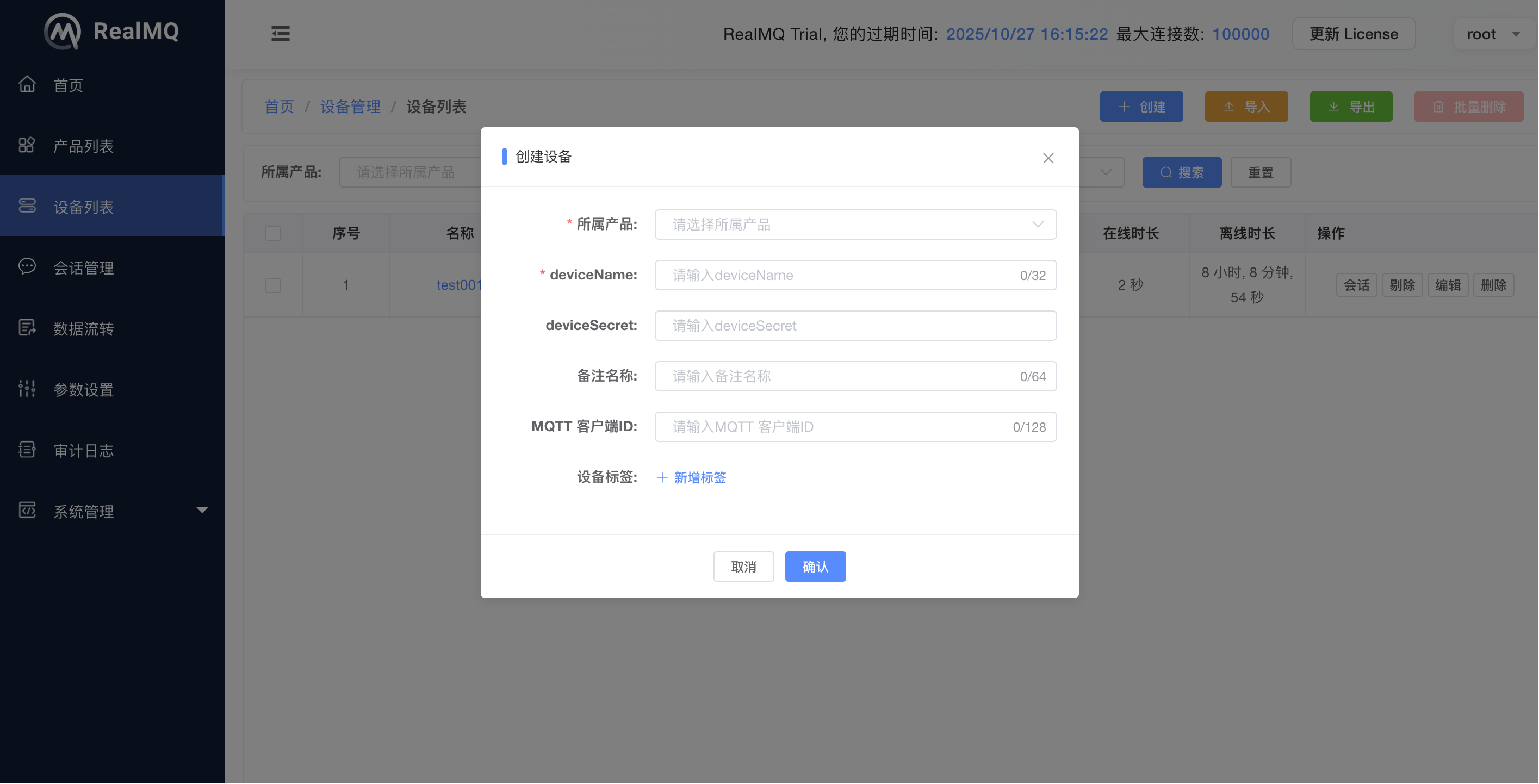Focus the MQTT 客户端ID input field
Viewport: 1539px width, 784px height.
pyautogui.click(x=855, y=427)
